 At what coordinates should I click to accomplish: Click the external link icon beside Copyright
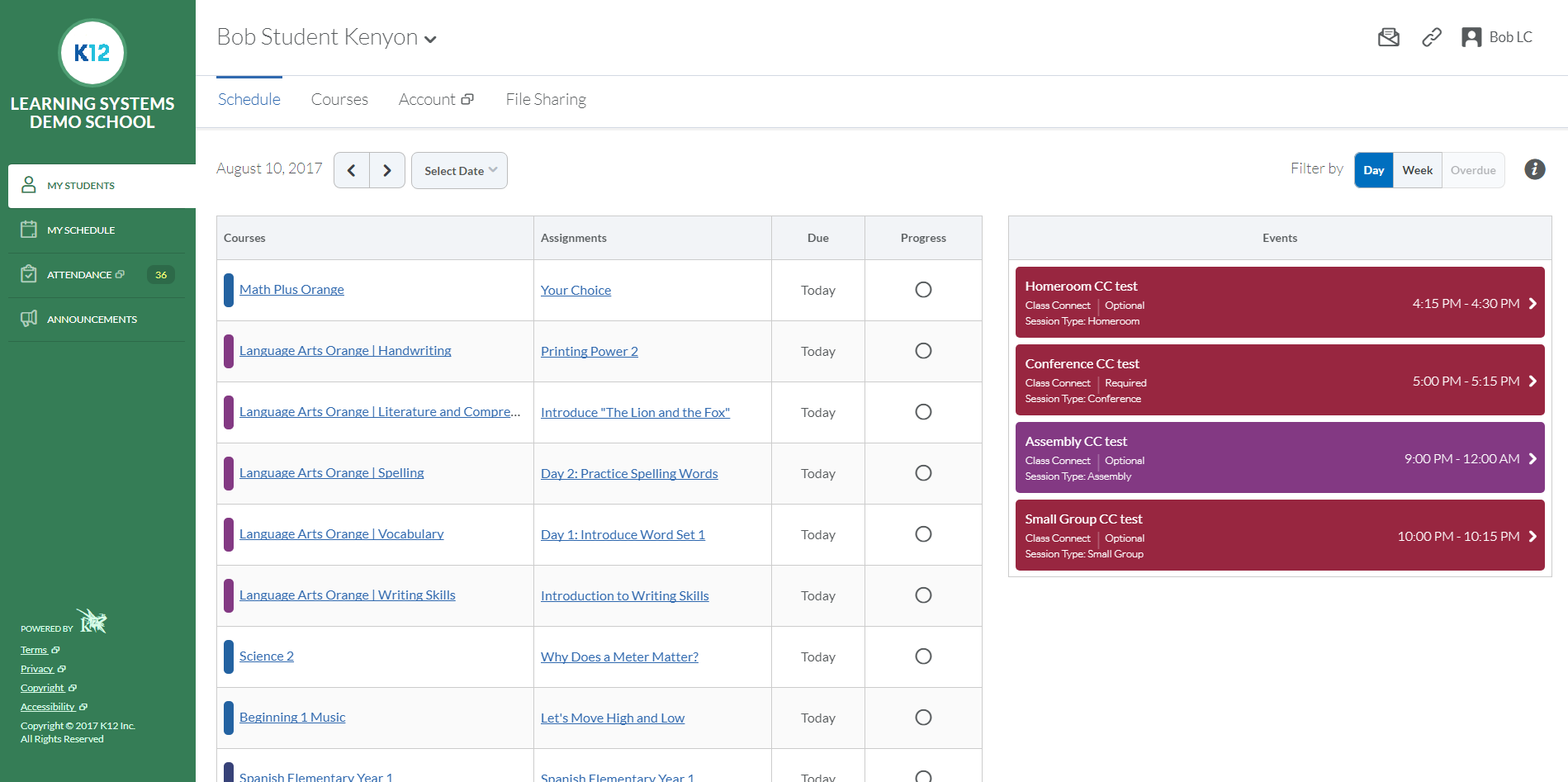73,688
